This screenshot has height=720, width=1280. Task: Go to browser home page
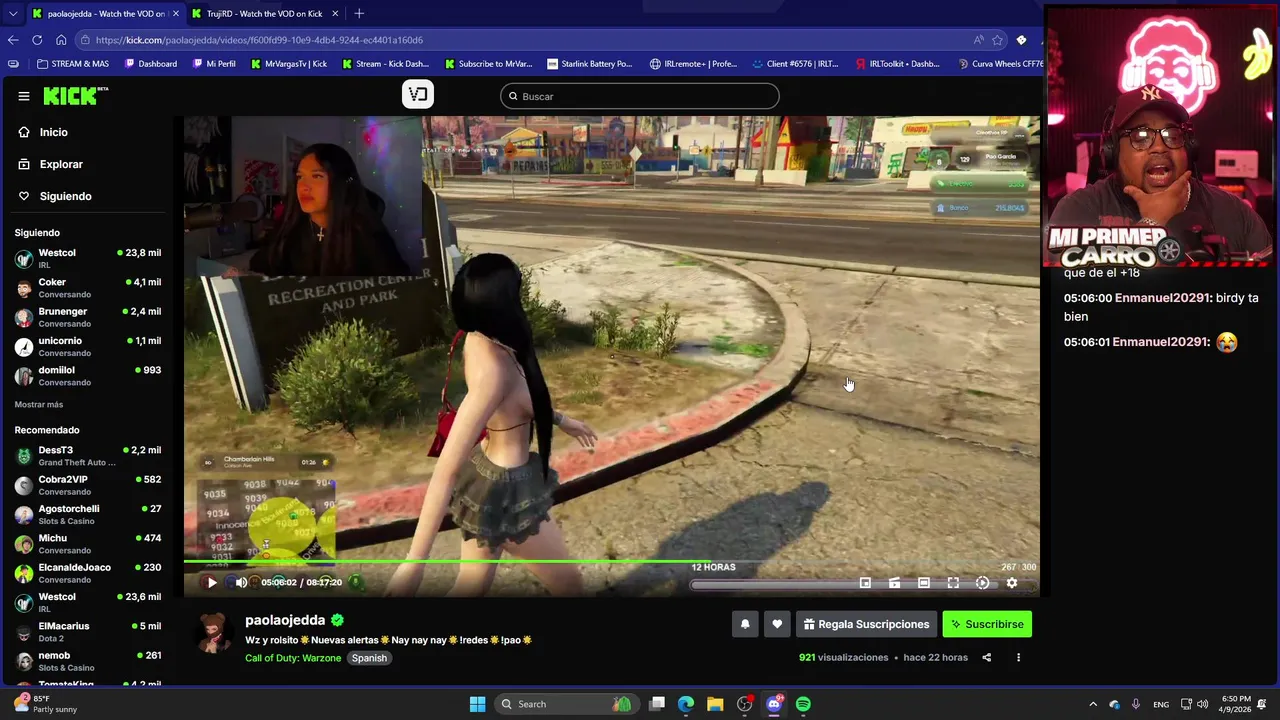click(61, 40)
